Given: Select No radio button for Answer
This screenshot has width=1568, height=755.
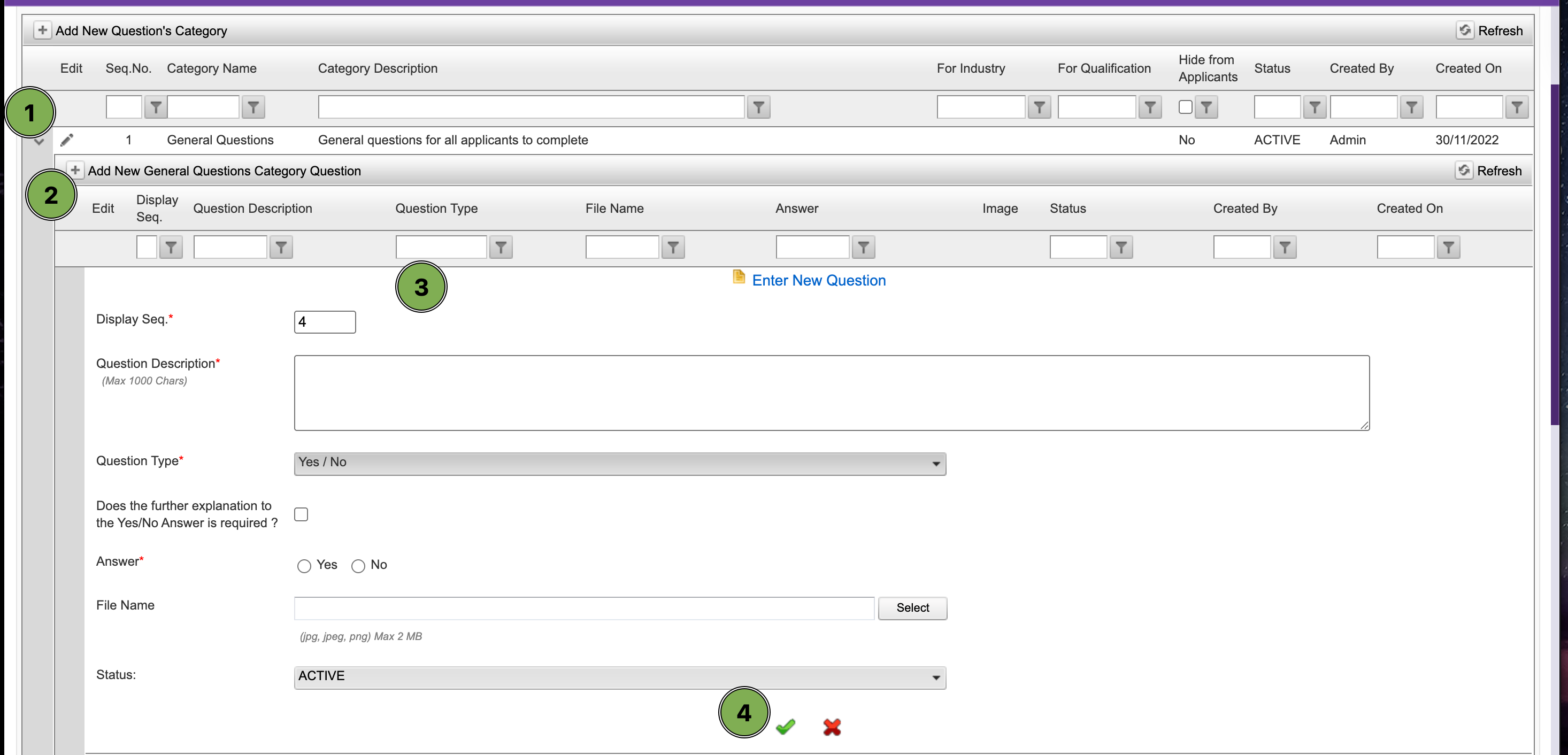Looking at the screenshot, I should [358, 566].
